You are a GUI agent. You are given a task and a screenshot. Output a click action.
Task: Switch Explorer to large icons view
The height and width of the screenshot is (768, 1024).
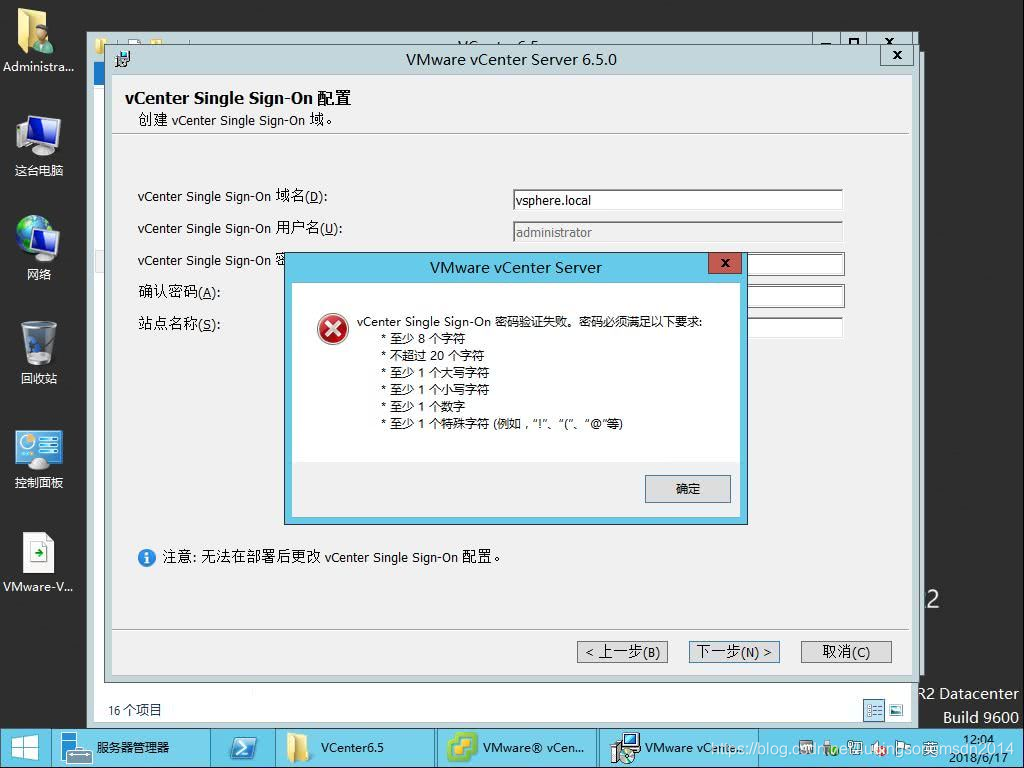tap(896, 711)
